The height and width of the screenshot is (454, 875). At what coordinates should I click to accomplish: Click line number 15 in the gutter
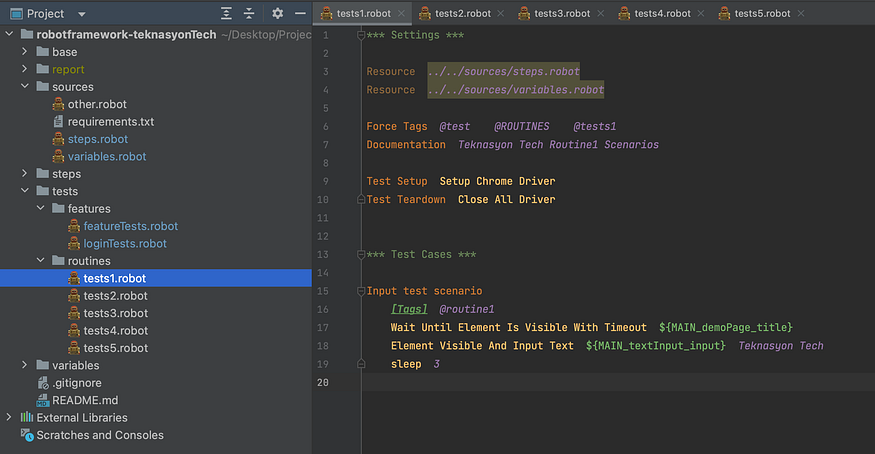coord(323,291)
